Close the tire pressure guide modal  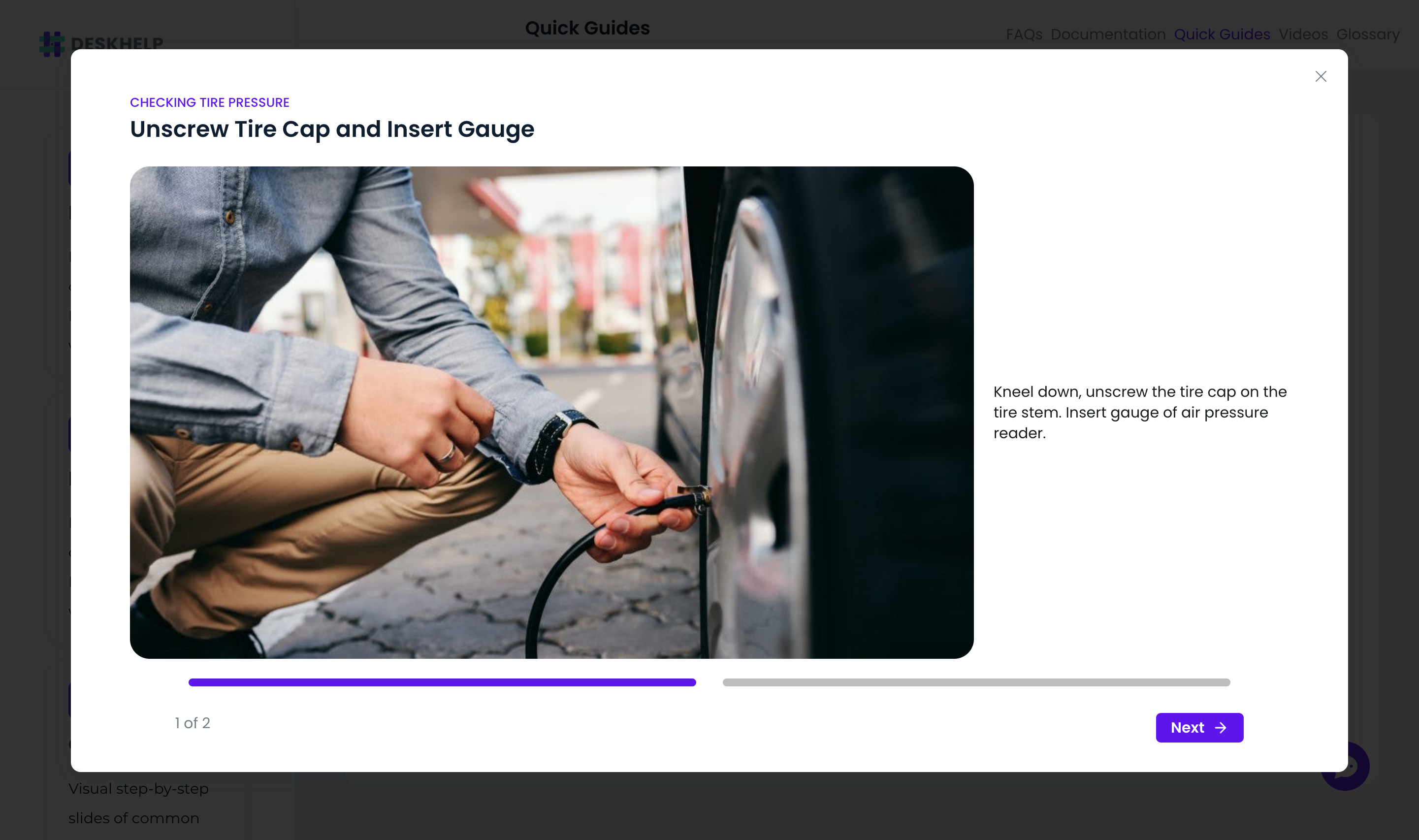click(x=1321, y=76)
